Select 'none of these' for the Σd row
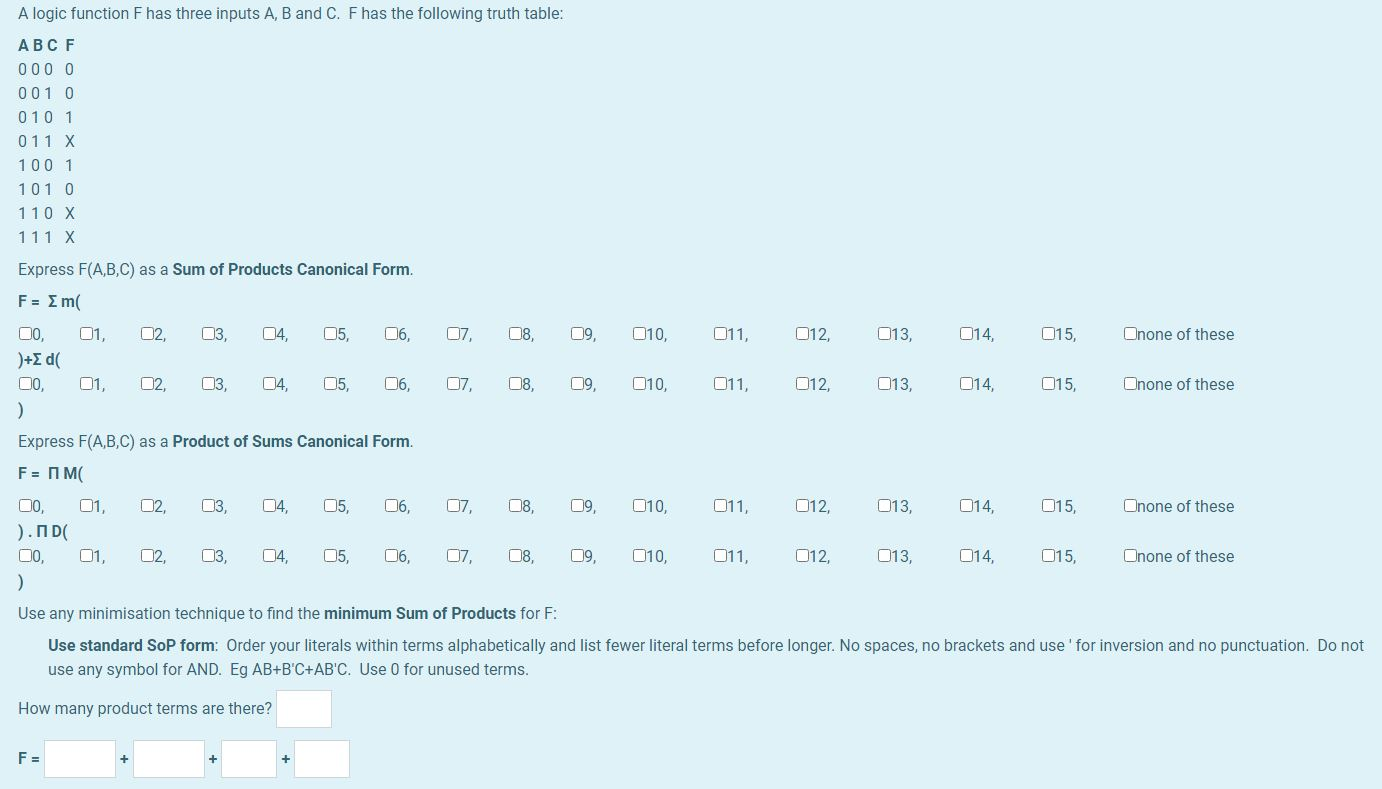1382x789 pixels. (x=1129, y=384)
